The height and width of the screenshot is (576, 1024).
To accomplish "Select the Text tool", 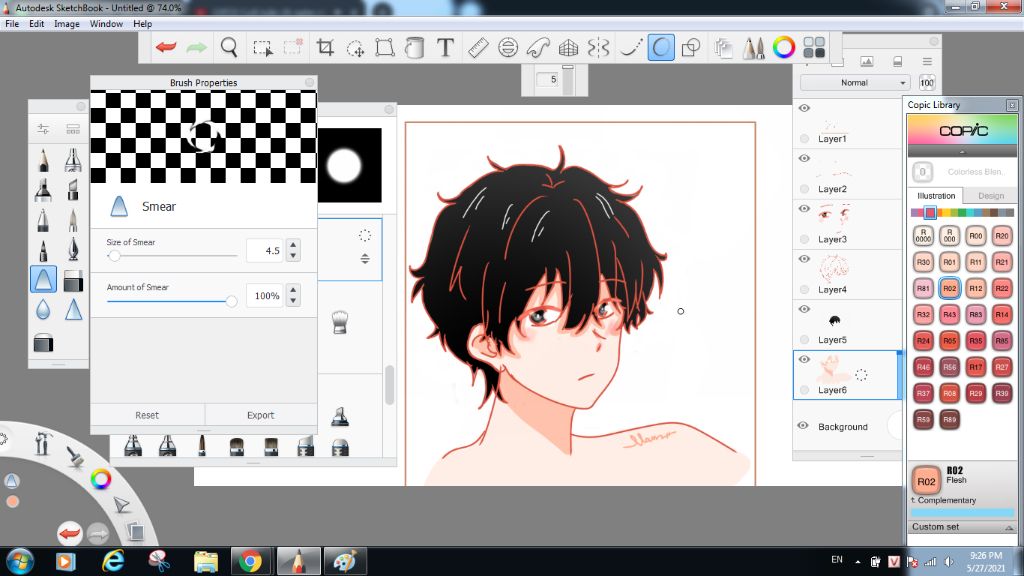I will [445, 47].
